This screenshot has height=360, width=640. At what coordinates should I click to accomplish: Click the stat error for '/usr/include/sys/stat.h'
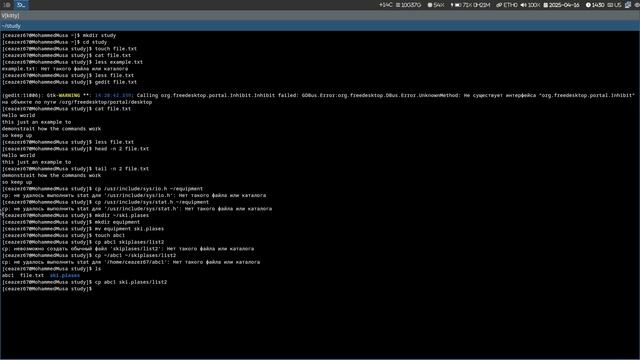(x=137, y=209)
